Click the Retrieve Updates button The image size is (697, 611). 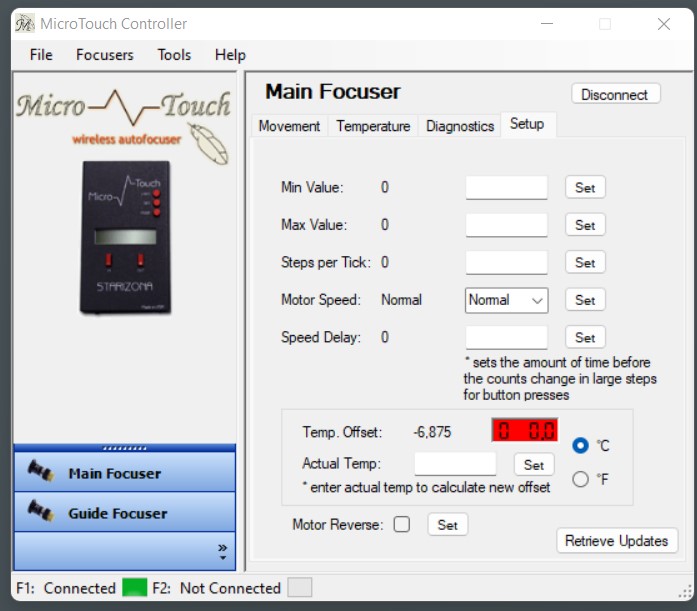point(617,541)
